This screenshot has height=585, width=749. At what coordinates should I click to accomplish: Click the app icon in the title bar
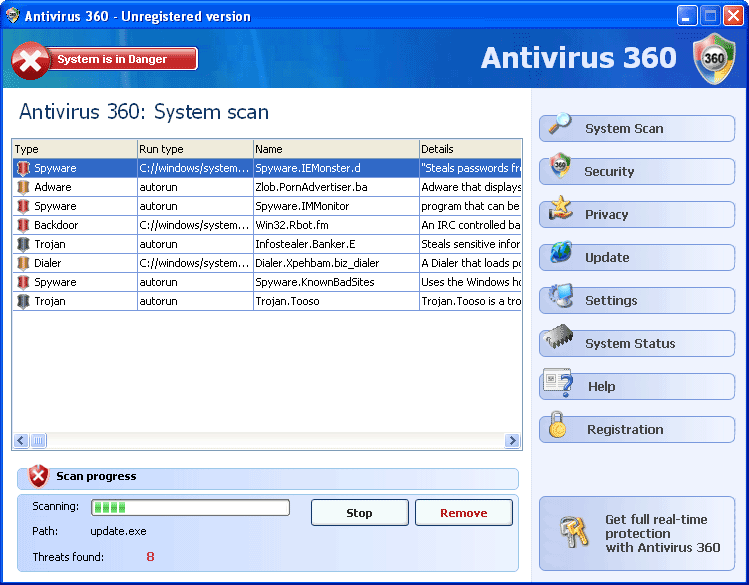click(13, 15)
